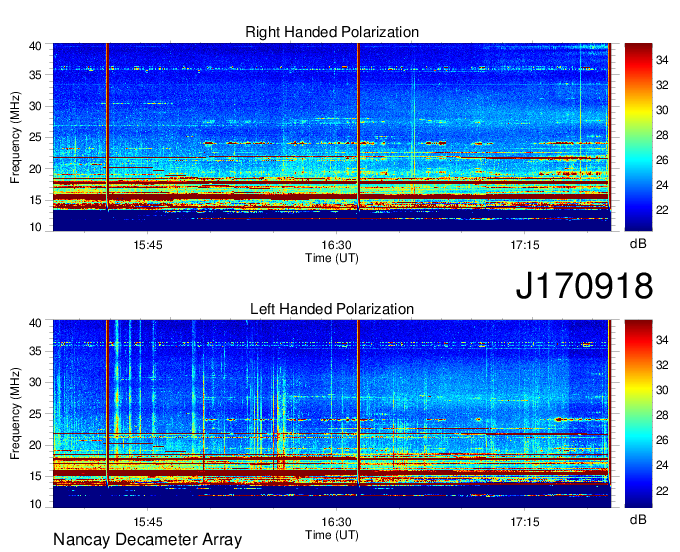
Task: Select the 24 value on the upper color bar
Action: 662,186
